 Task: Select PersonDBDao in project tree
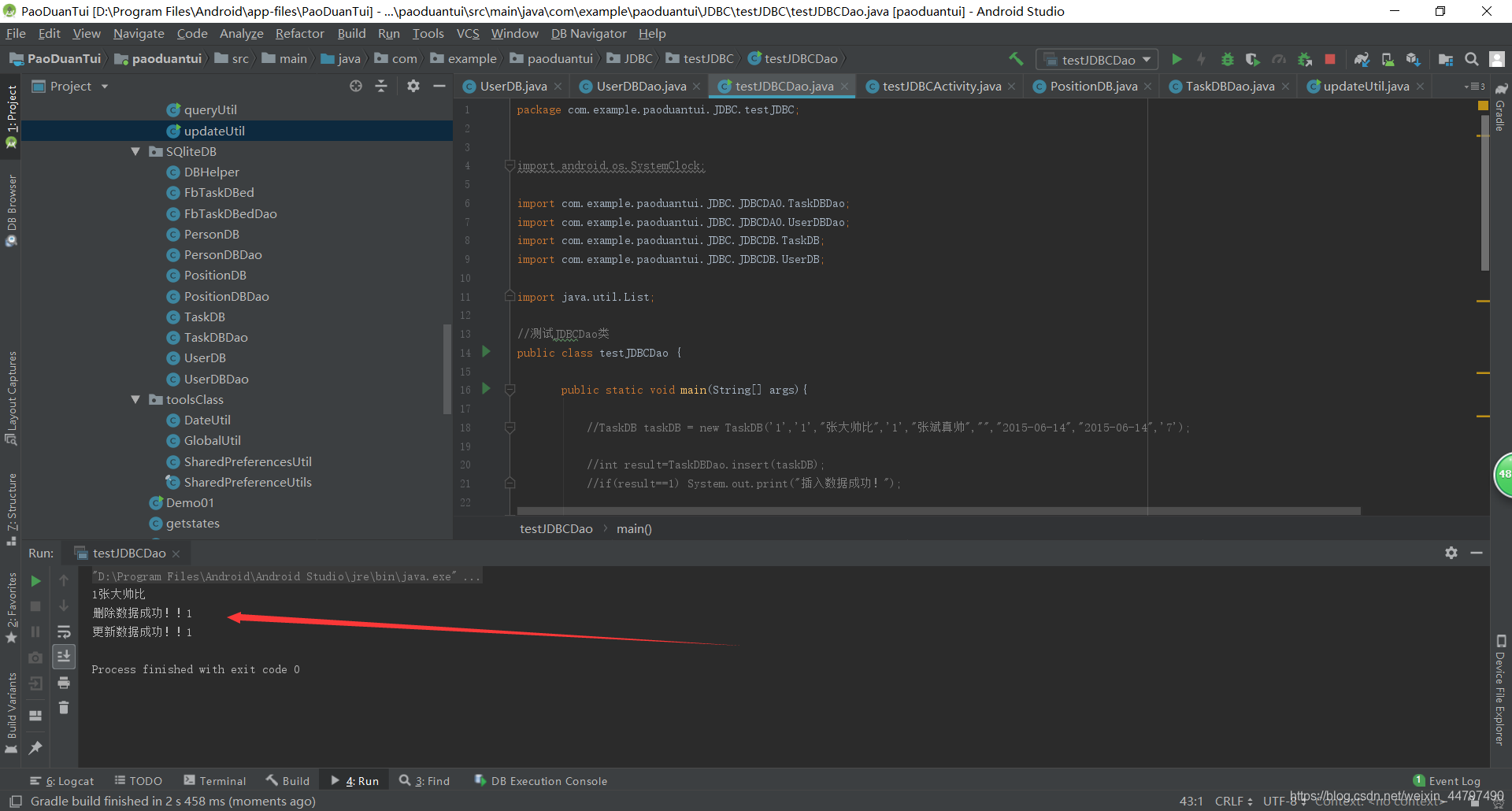223,254
